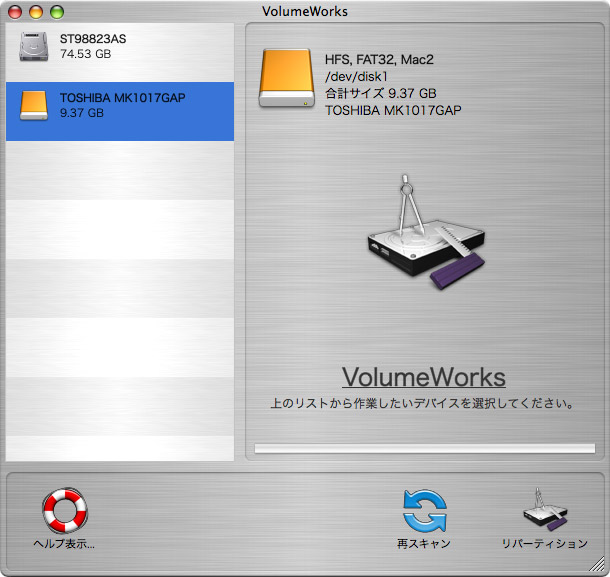The image size is (610, 577).
Task: Select TOSHIBA MK1017GAP row name
Action: [123, 98]
